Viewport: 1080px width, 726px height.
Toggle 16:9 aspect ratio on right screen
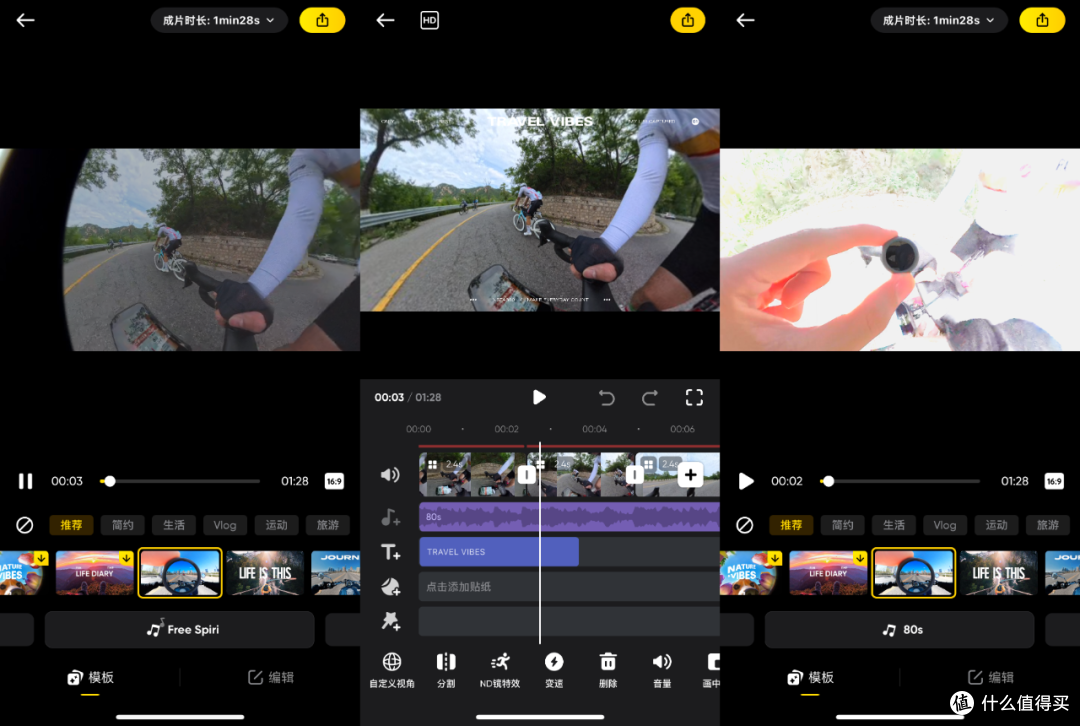click(1054, 481)
